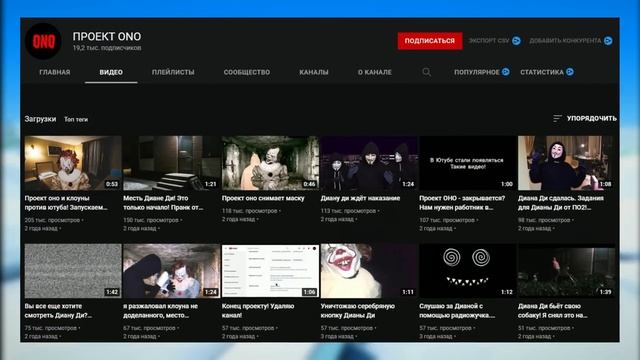Click title 'Вы все еще хотите смотреть Диану Ди?'
The width and height of the screenshot is (640, 360).
[x=58, y=311]
